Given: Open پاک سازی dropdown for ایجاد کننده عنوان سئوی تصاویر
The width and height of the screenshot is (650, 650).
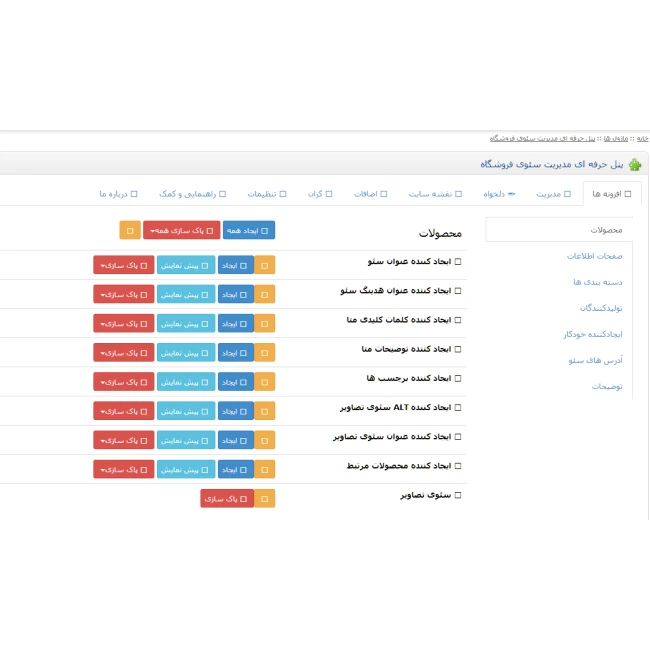Looking at the screenshot, I should 124,440.
